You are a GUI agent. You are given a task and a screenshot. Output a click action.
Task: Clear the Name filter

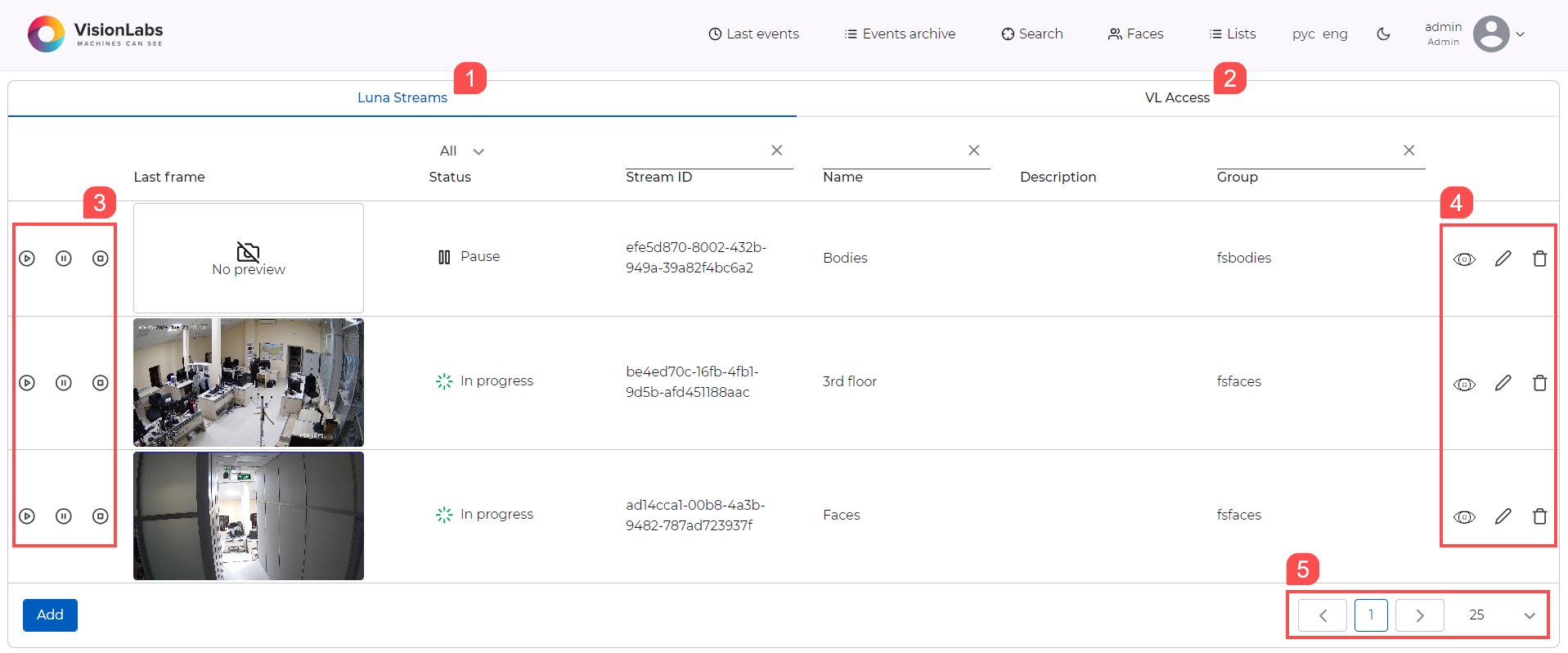coord(974,151)
